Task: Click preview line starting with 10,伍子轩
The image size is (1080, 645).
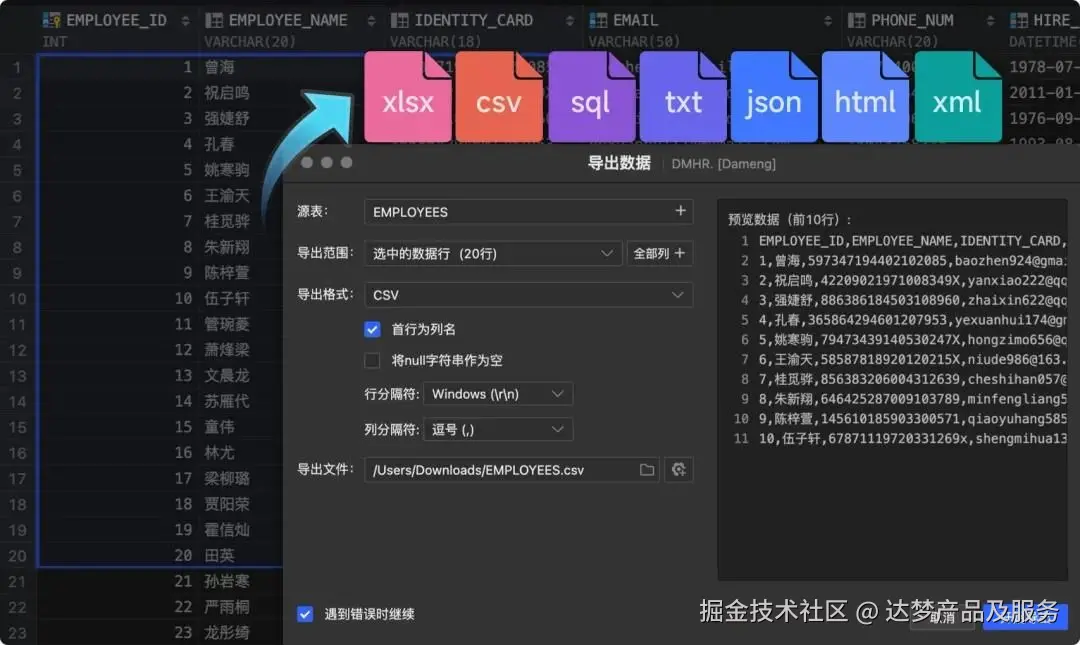Action: [x=913, y=439]
